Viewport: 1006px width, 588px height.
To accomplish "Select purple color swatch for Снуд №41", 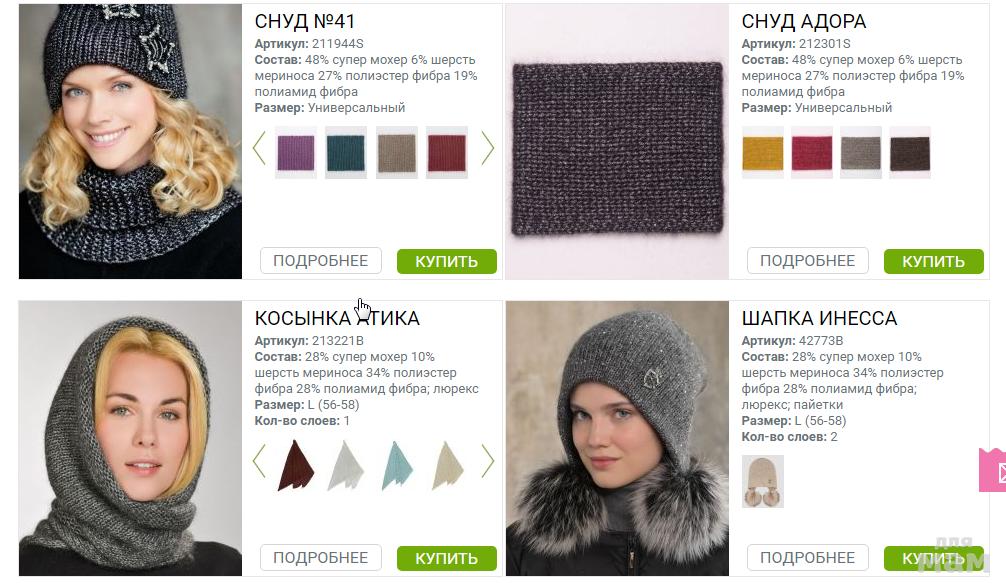I will (x=296, y=152).
